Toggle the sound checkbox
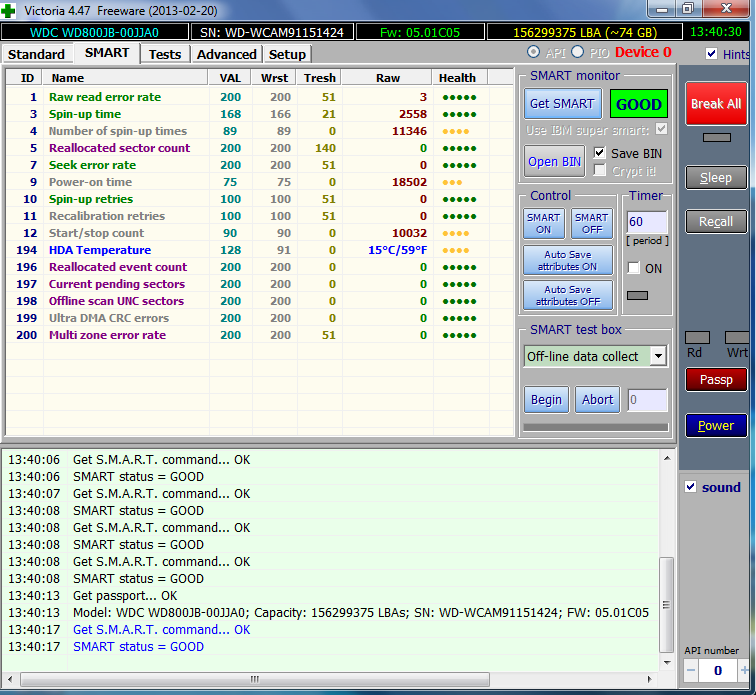 (691, 487)
